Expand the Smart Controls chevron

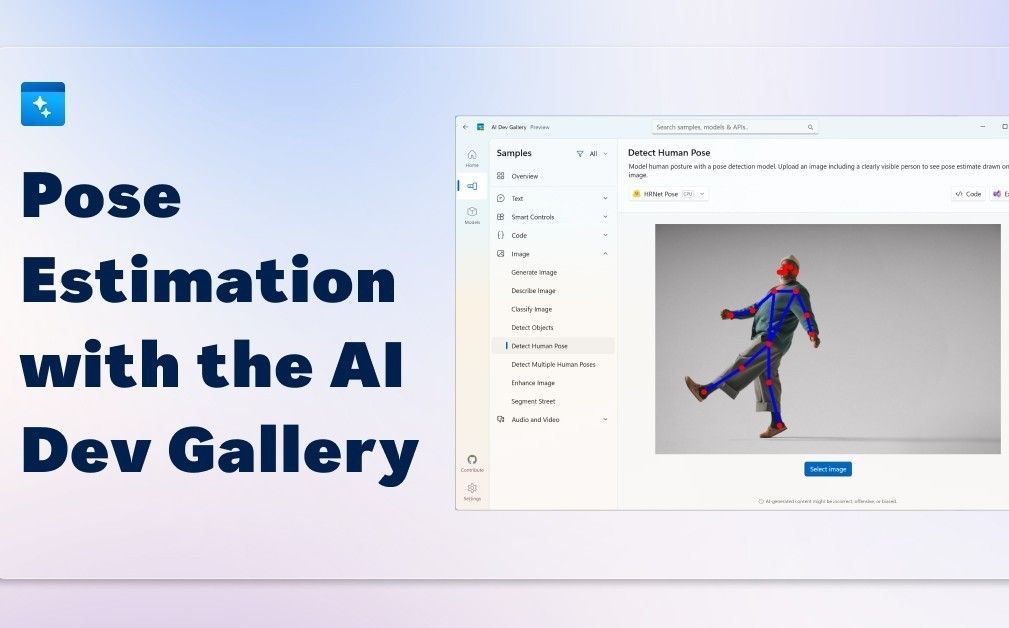click(x=605, y=217)
